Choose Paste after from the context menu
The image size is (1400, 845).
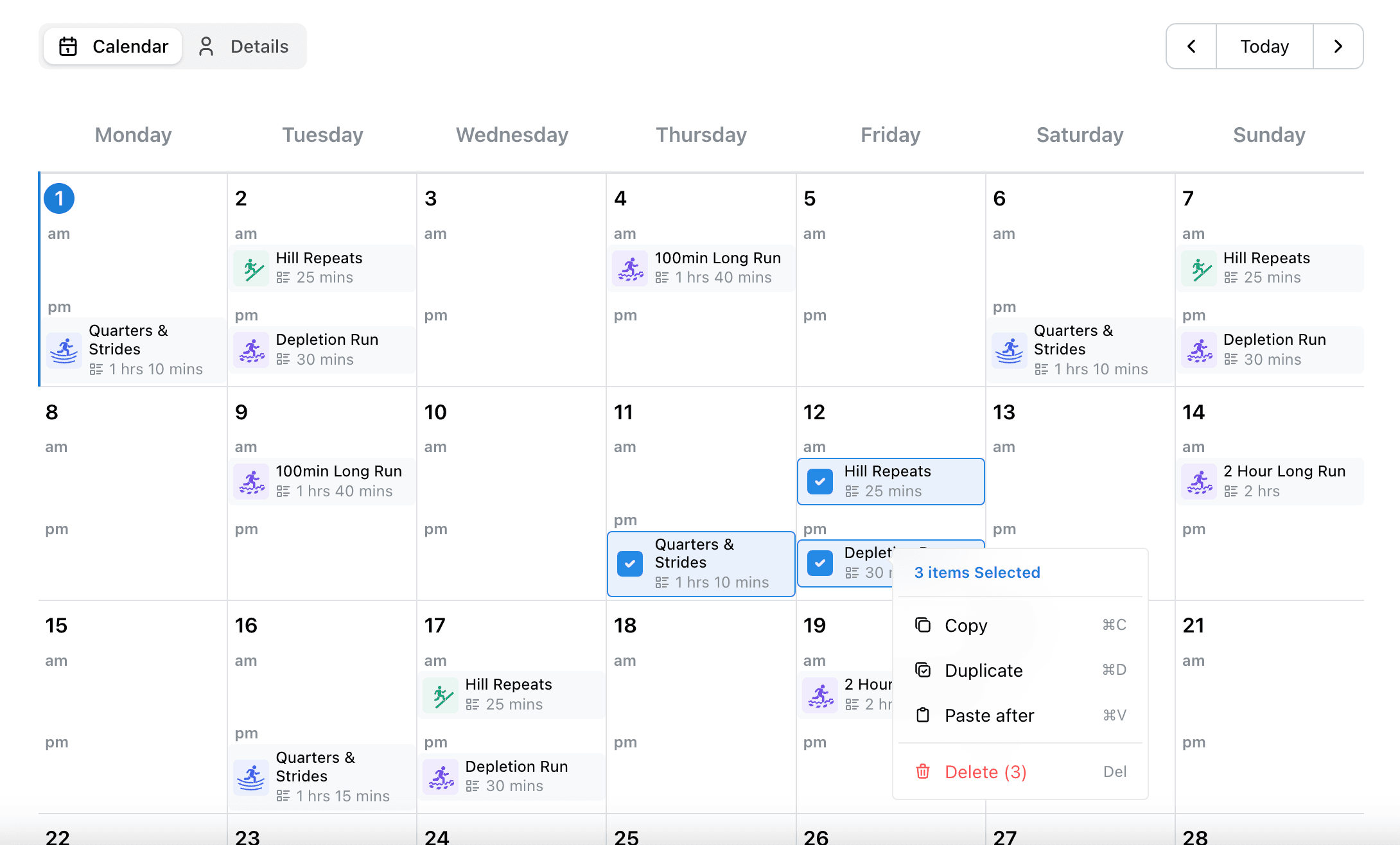pos(988,715)
